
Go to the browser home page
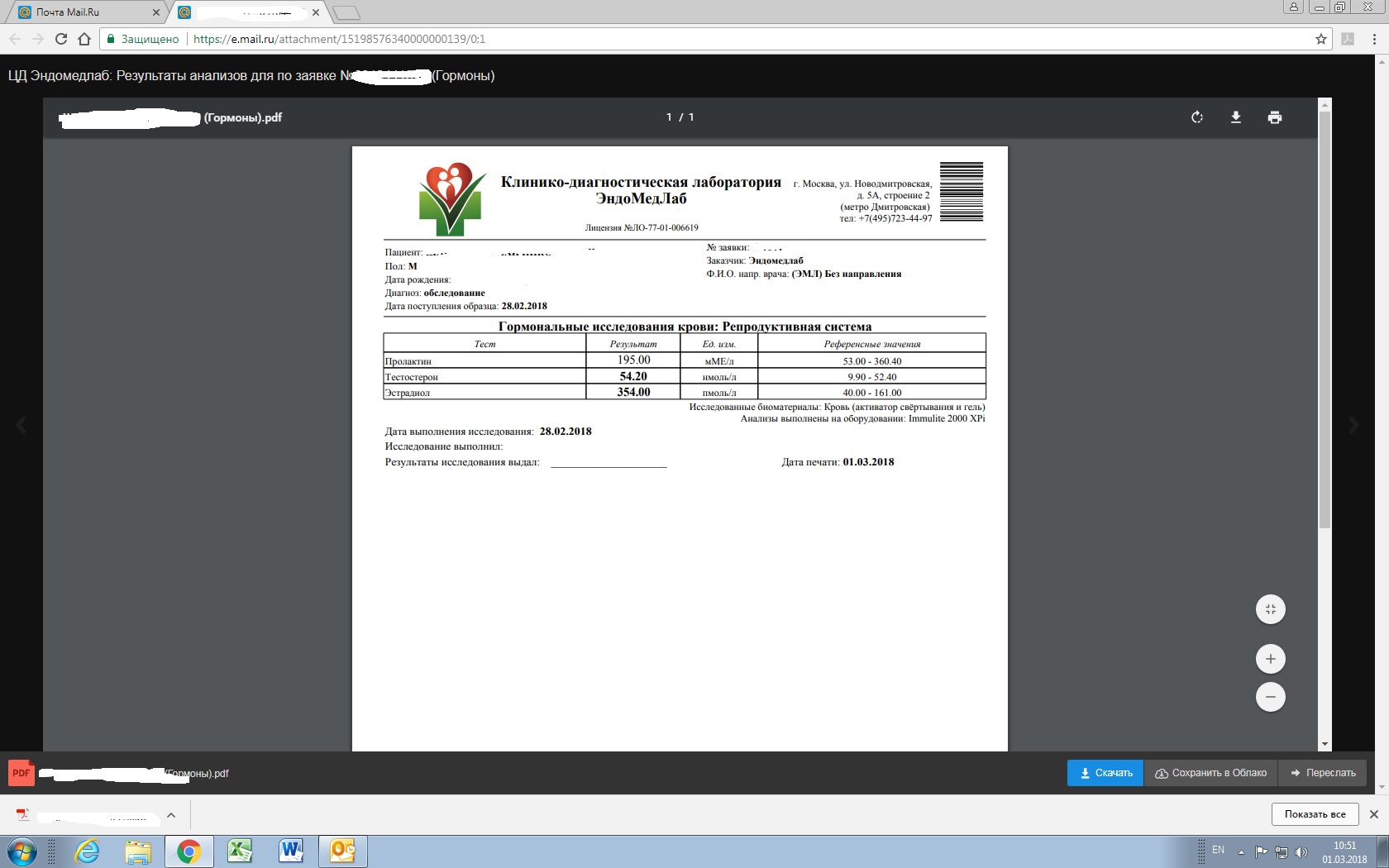pyautogui.click(x=84, y=39)
